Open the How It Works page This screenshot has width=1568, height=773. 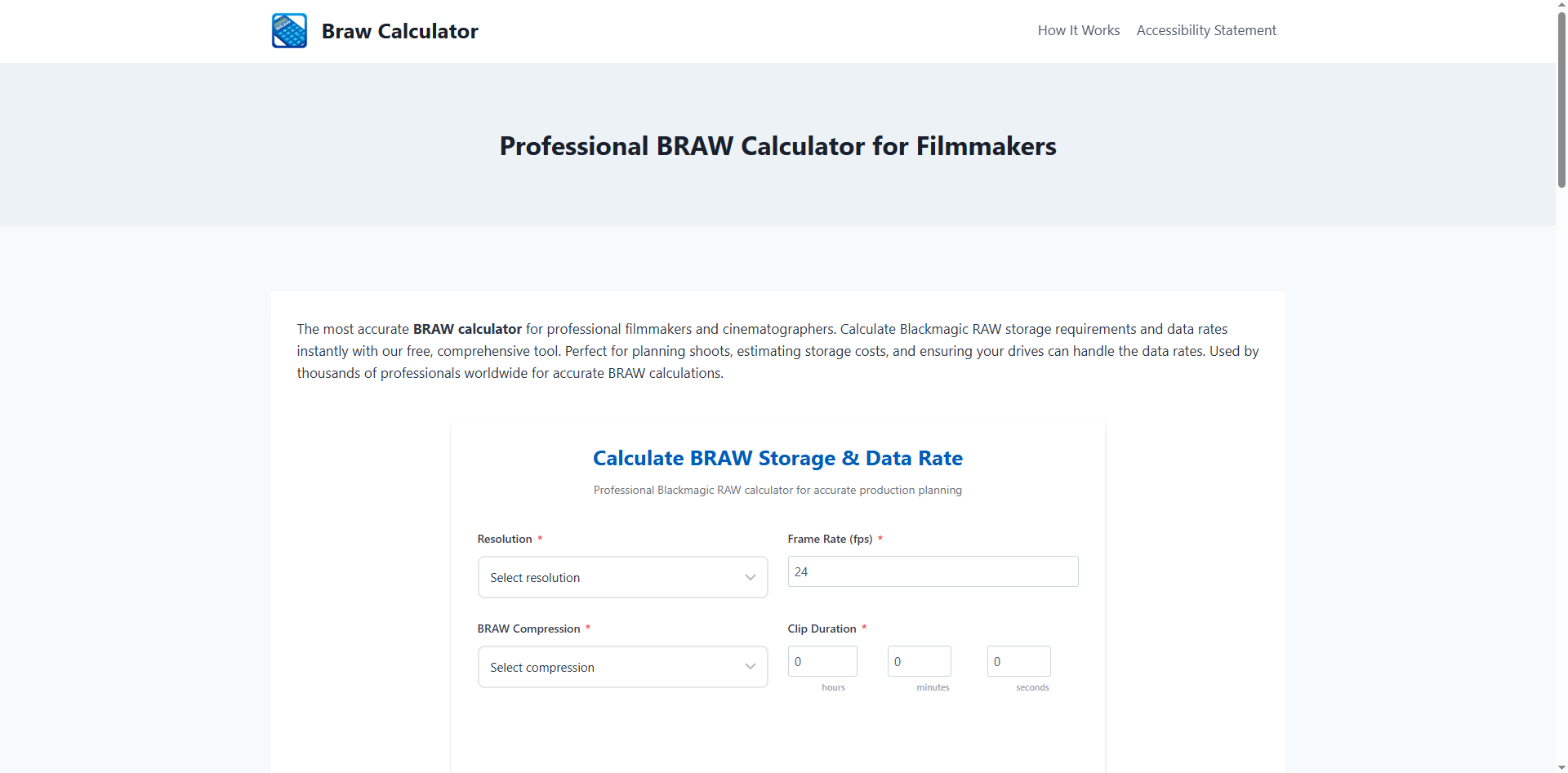(x=1079, y=30)
